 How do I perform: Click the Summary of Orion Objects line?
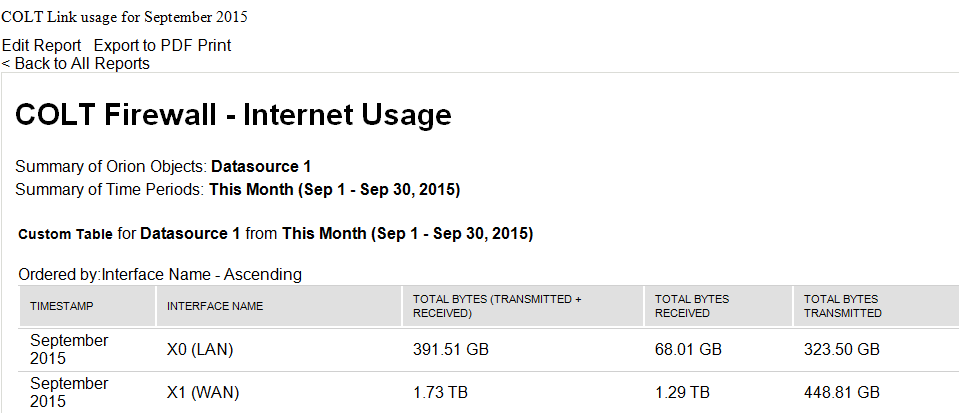tap(170, 167)
